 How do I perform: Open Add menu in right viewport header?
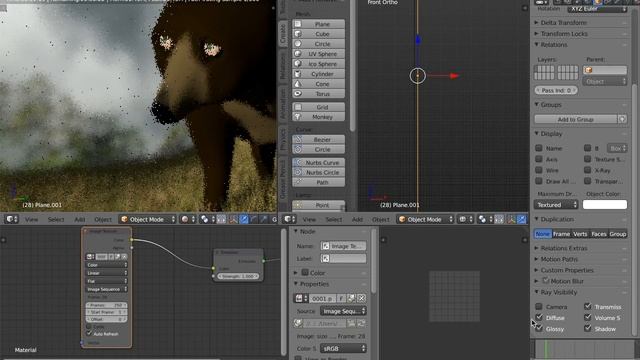click(x=357, y=219)
